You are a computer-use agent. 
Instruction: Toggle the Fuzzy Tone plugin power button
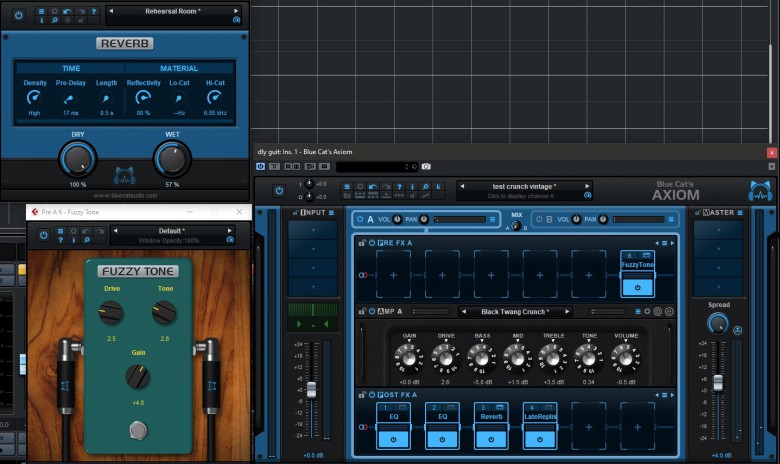[x=44, y=235]
